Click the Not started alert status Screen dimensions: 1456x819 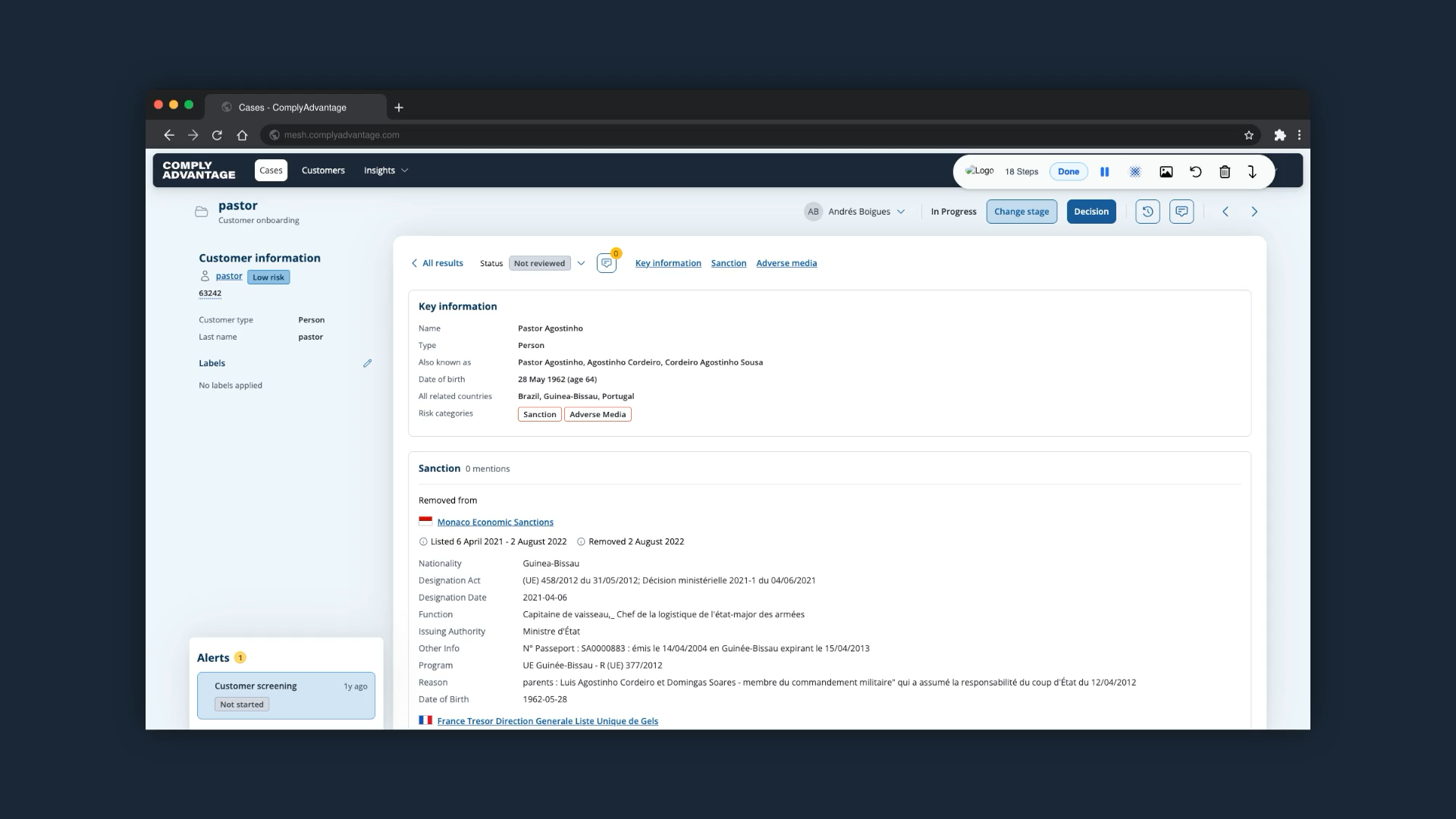242,704
